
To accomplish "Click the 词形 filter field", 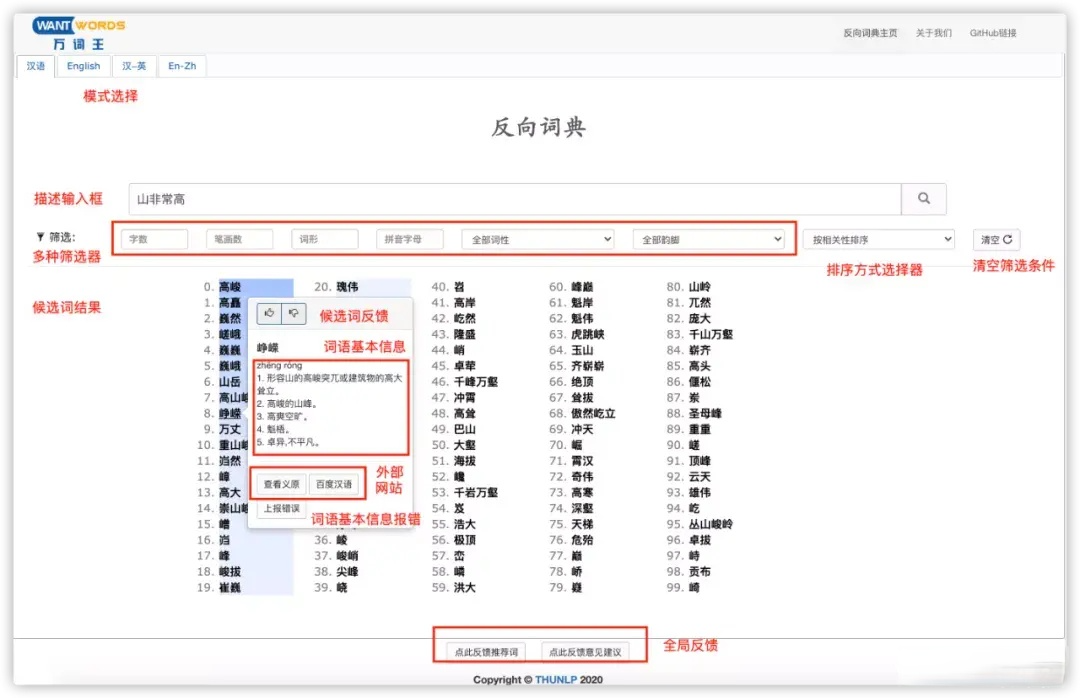I will [324, 239].
